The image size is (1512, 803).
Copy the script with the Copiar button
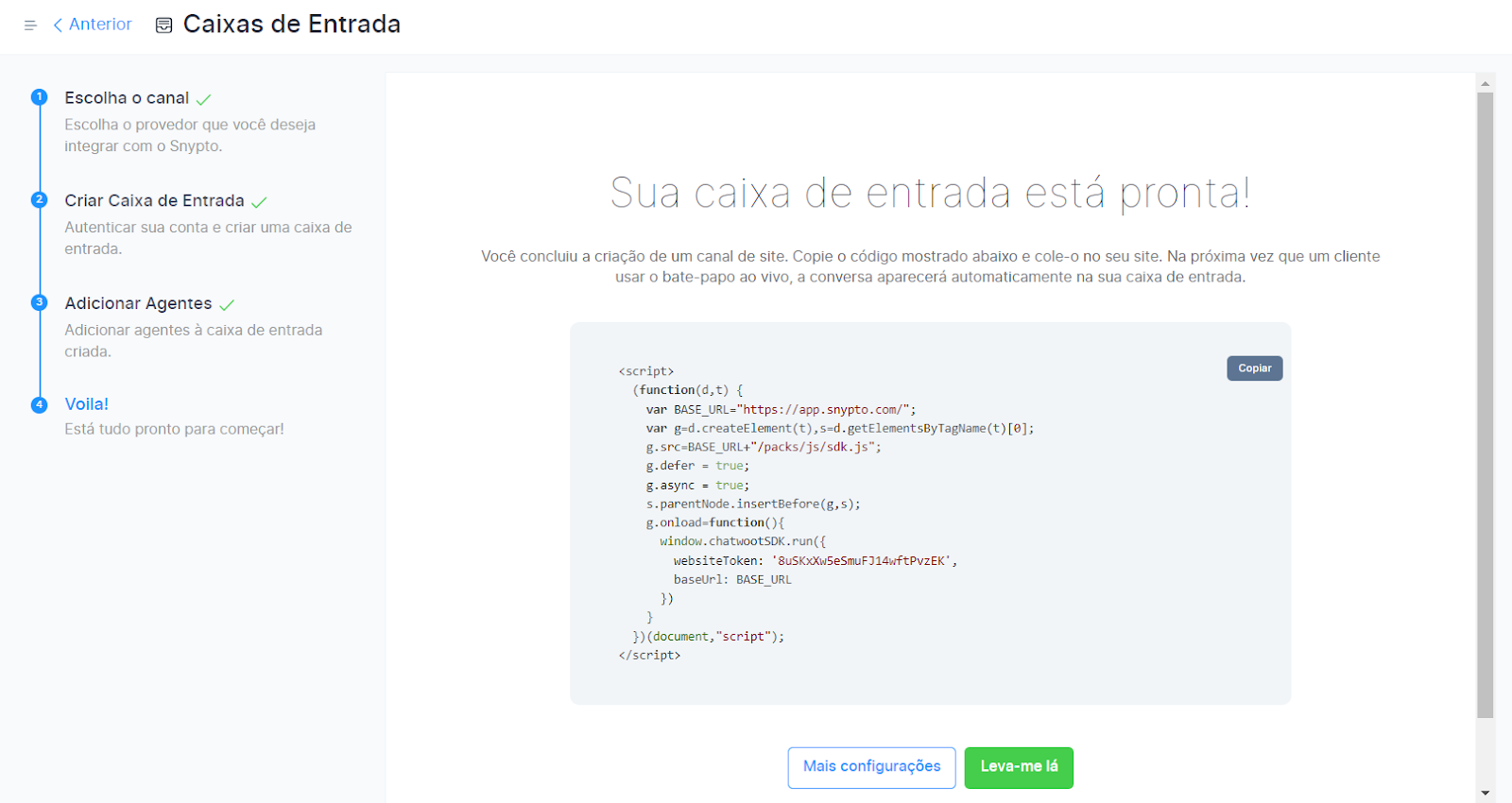[x=1254, y=368]
